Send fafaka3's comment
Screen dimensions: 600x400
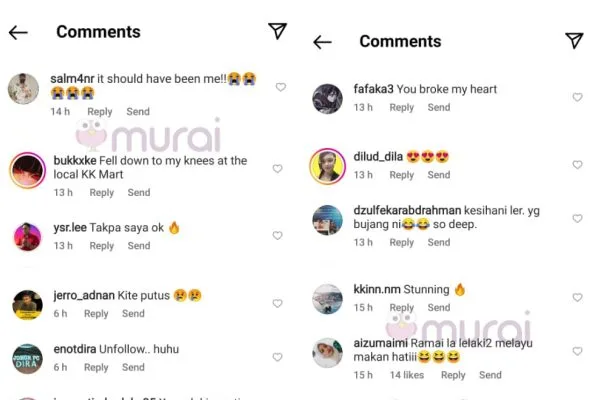(439, 108)
